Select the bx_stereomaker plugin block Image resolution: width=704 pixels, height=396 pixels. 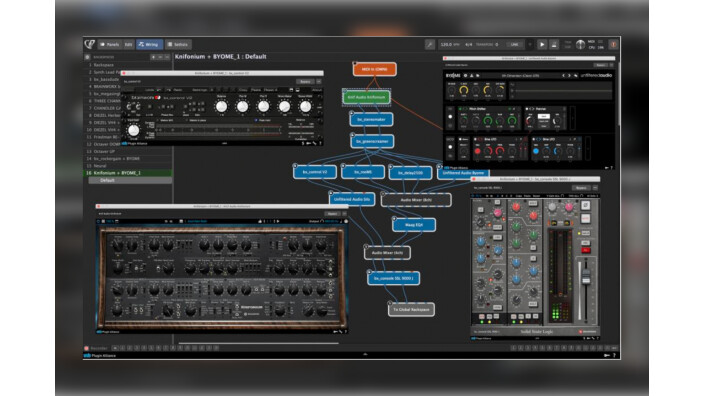click(372, 119)
